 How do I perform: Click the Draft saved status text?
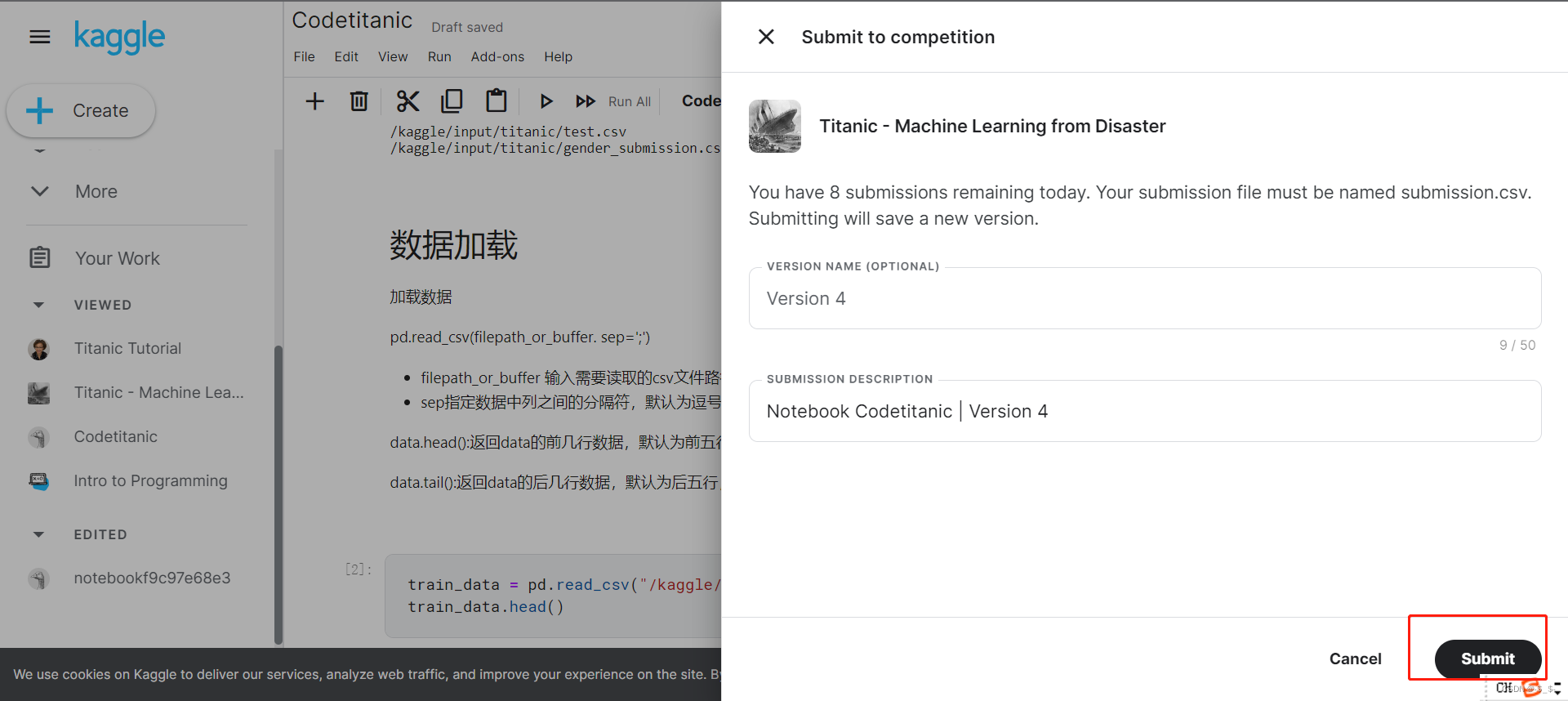click(x=467, y=27)
